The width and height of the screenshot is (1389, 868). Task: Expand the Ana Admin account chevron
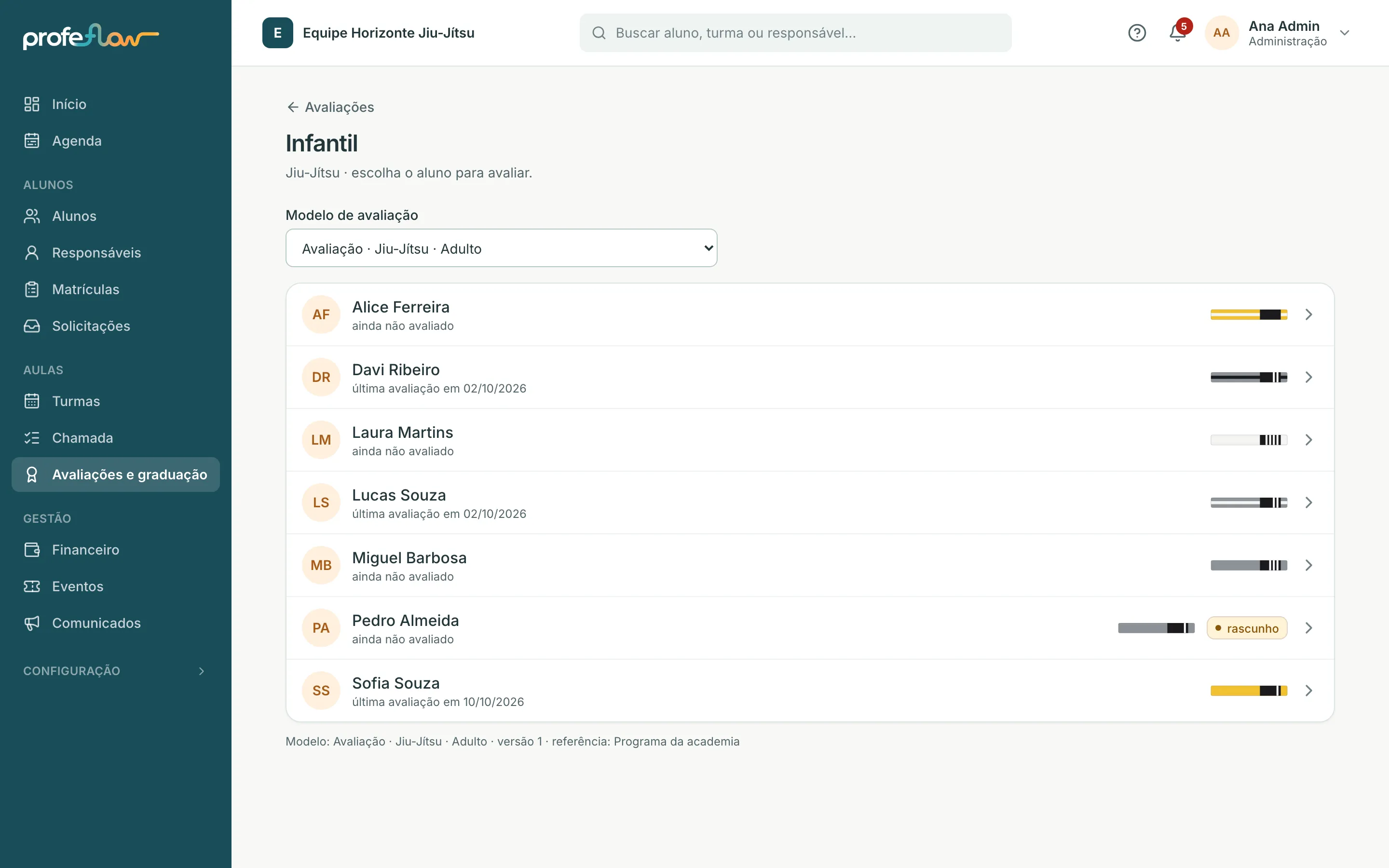(1344, 33)
